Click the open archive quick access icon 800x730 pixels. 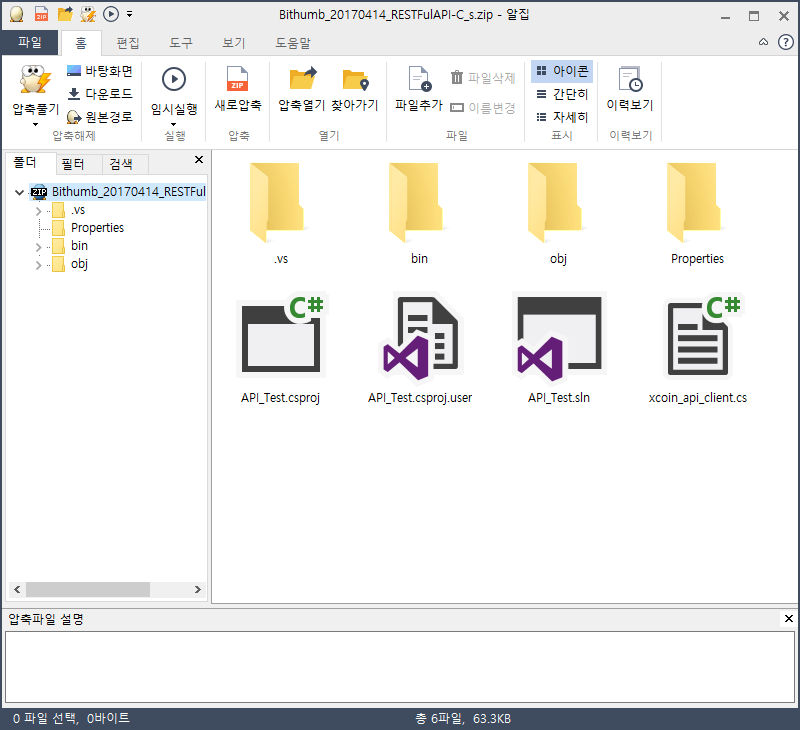(65, 14)
